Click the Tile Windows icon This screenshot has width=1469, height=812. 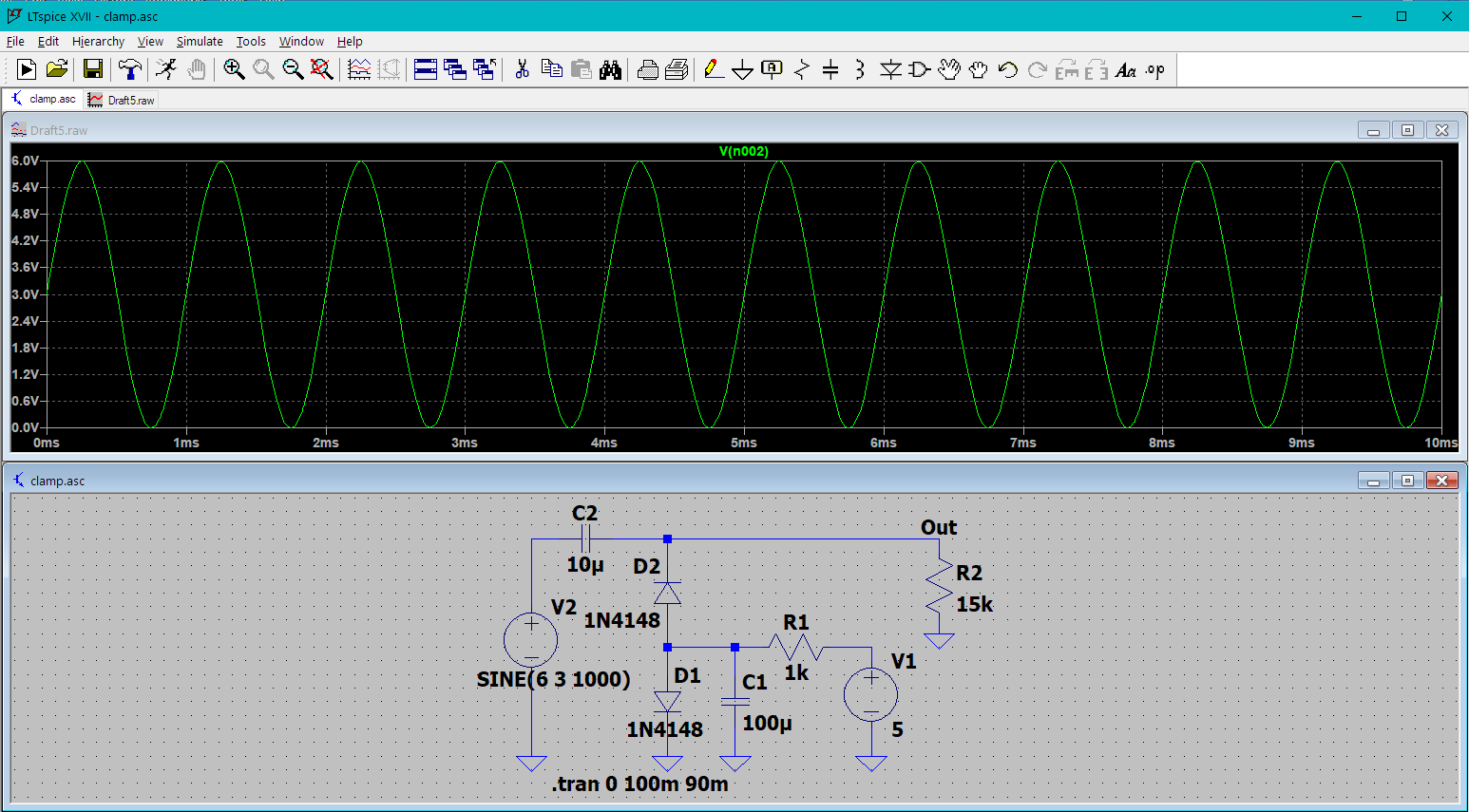pyautogui.click(x=426, y=69)
